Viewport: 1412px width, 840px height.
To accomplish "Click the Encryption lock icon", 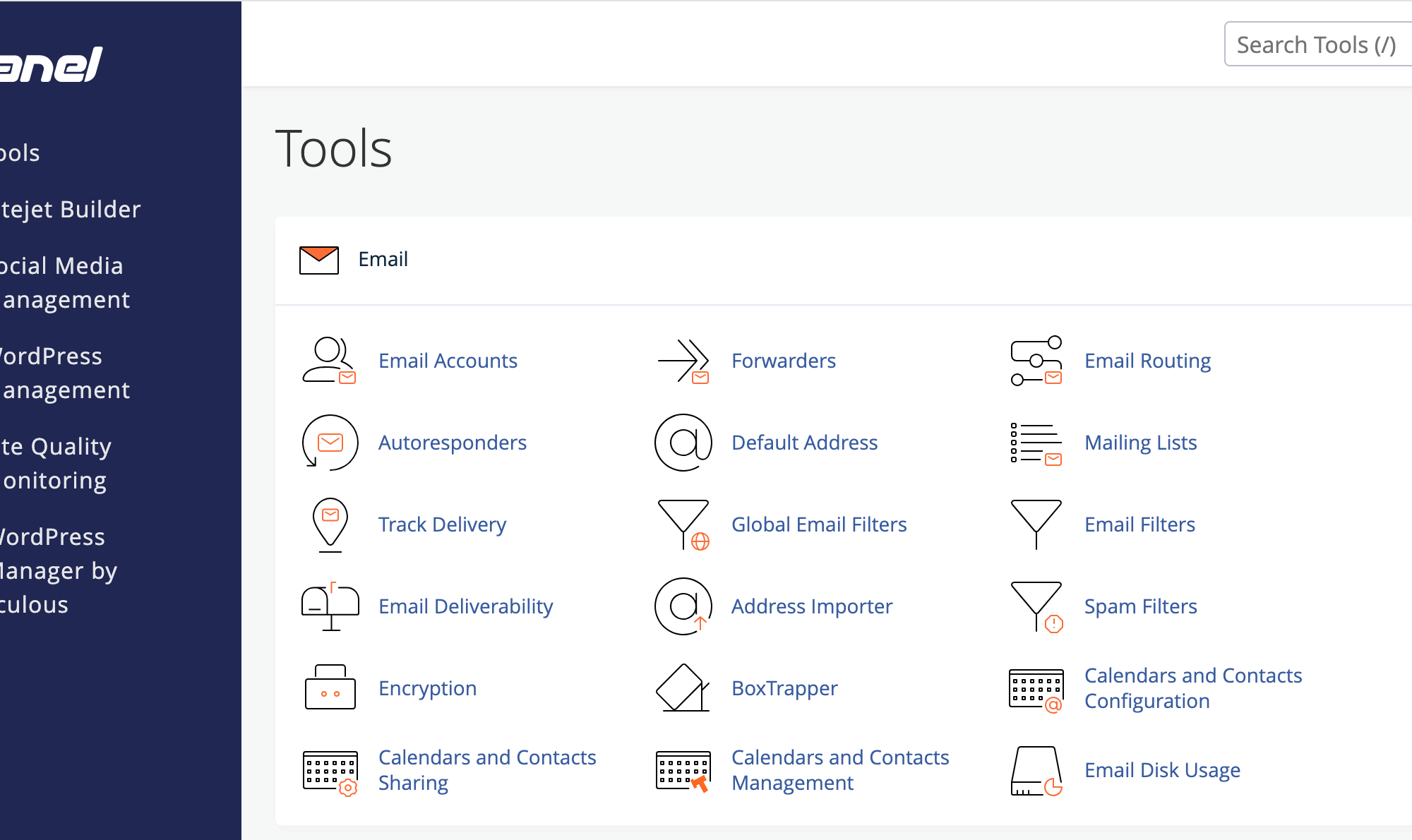I will pyautogui.click(x=330, y=687).
